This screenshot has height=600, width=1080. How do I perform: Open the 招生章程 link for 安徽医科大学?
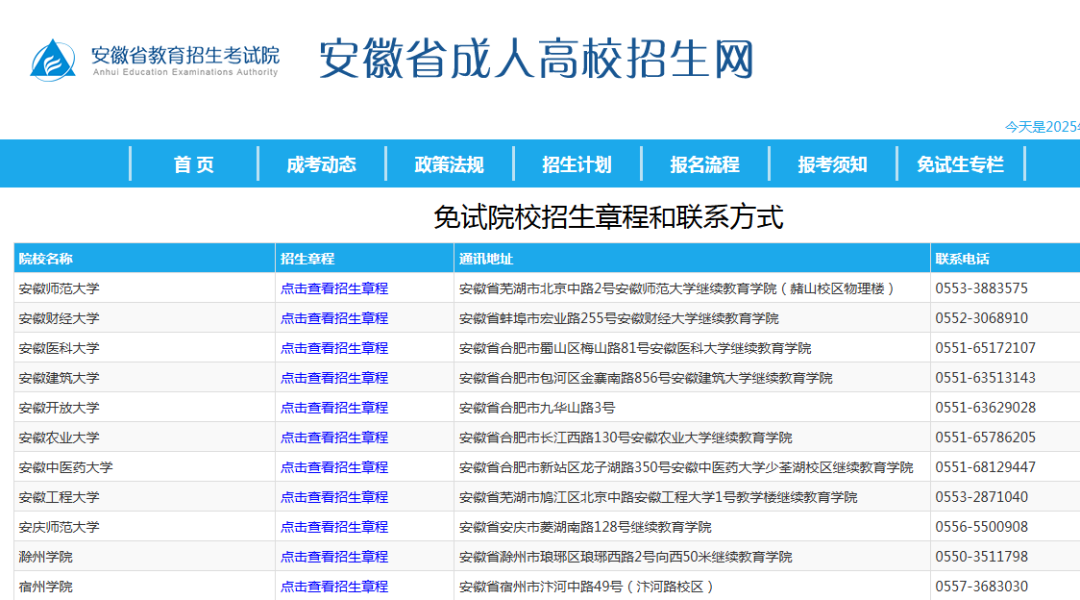(x=334, y=348)
